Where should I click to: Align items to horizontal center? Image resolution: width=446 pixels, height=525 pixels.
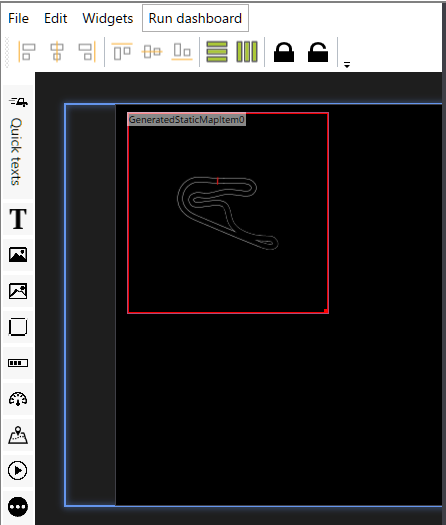point(57,52)
